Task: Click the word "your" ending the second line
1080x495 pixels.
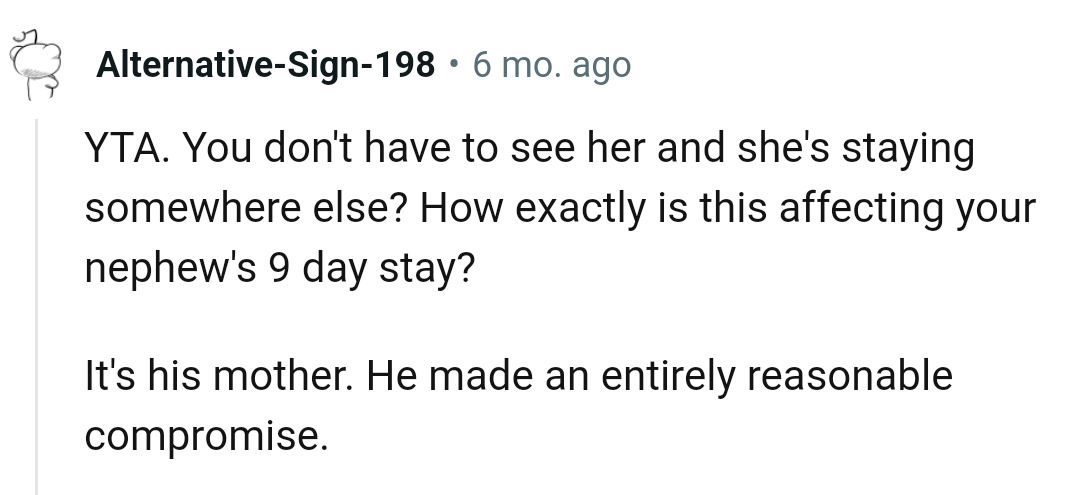Action: (993, 211)
